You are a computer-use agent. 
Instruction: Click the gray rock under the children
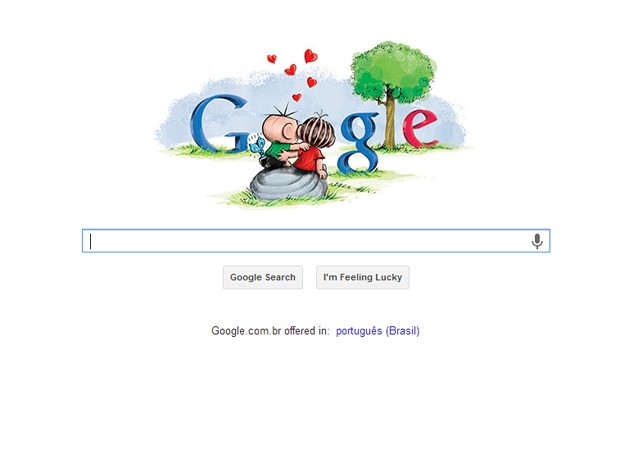pos(289,183)
